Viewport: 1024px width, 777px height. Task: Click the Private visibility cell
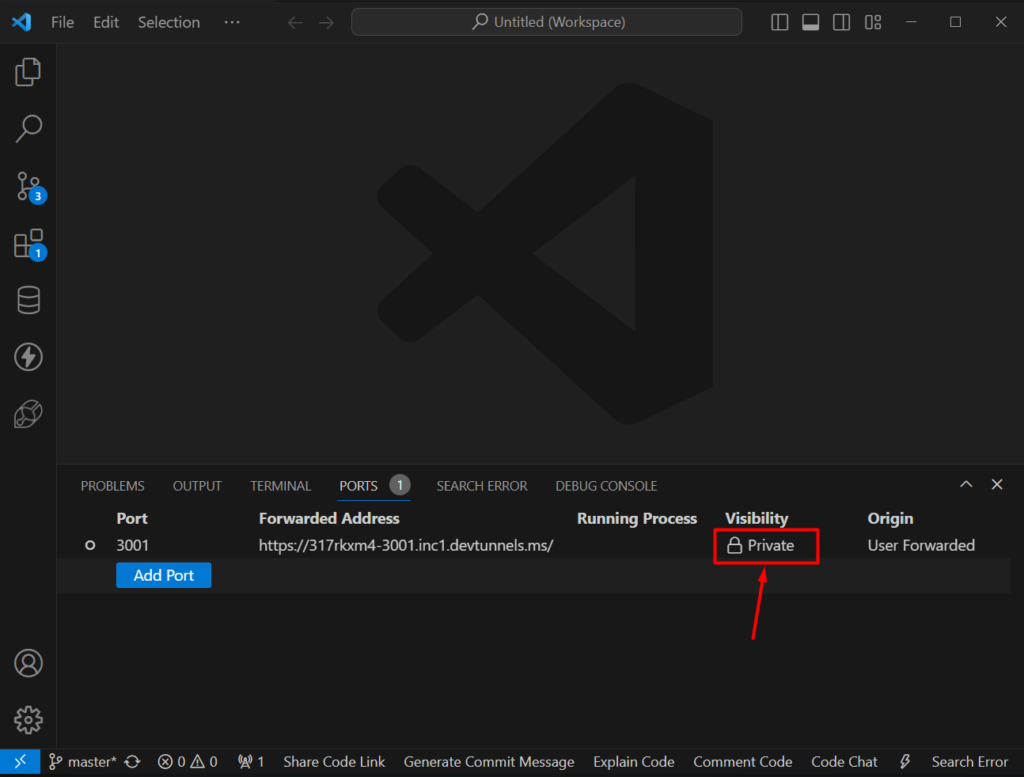[x=762, y=545]
